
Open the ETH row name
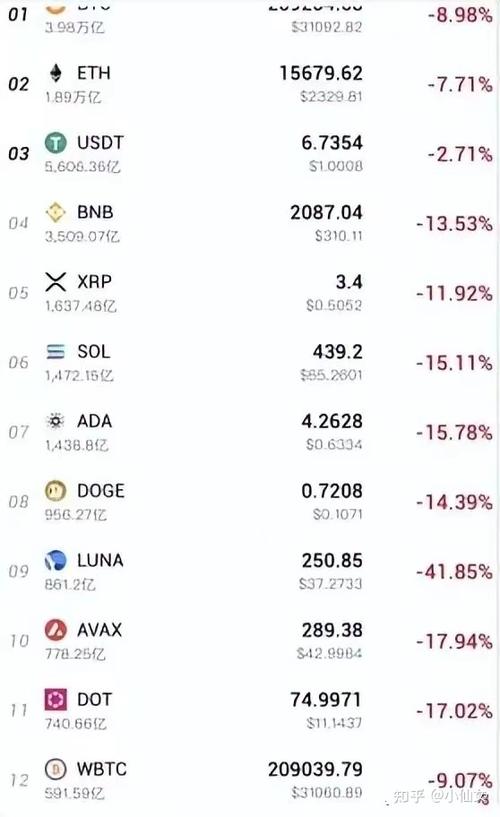tap(94, 73)
